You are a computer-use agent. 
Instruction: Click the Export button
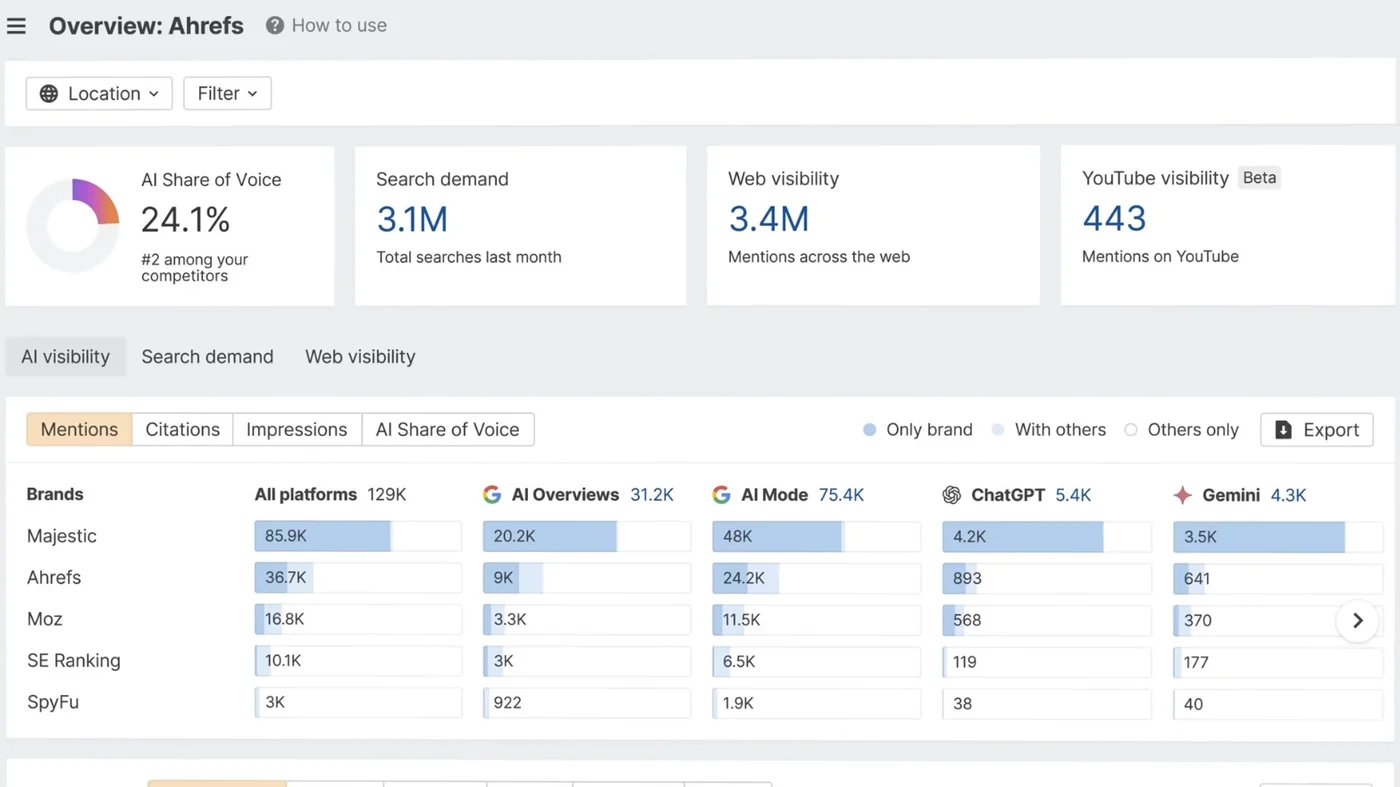1316,430
